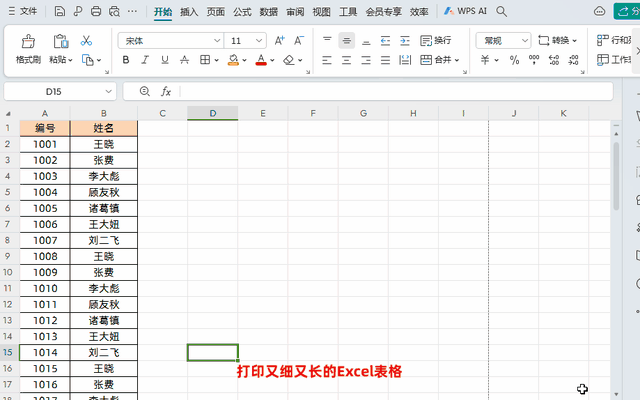Click Increase Decimal places icon
This screenshot has width=640, height=400.
click(x=554, y=60)
